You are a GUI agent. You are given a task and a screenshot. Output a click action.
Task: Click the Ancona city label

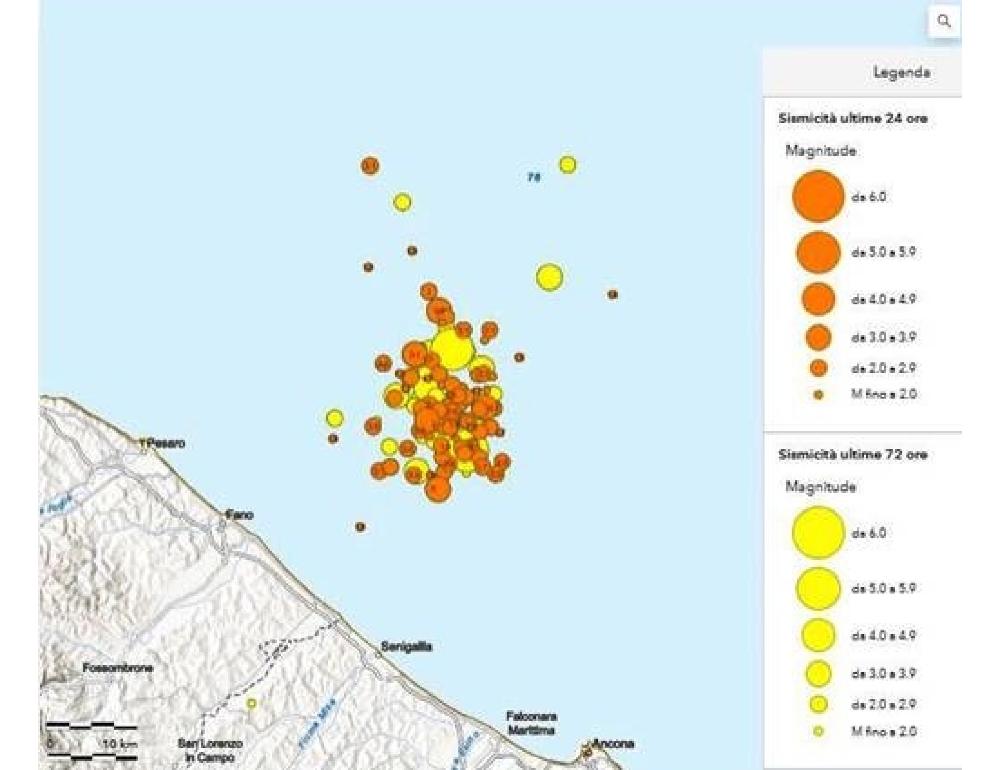[x=612, y=744]
